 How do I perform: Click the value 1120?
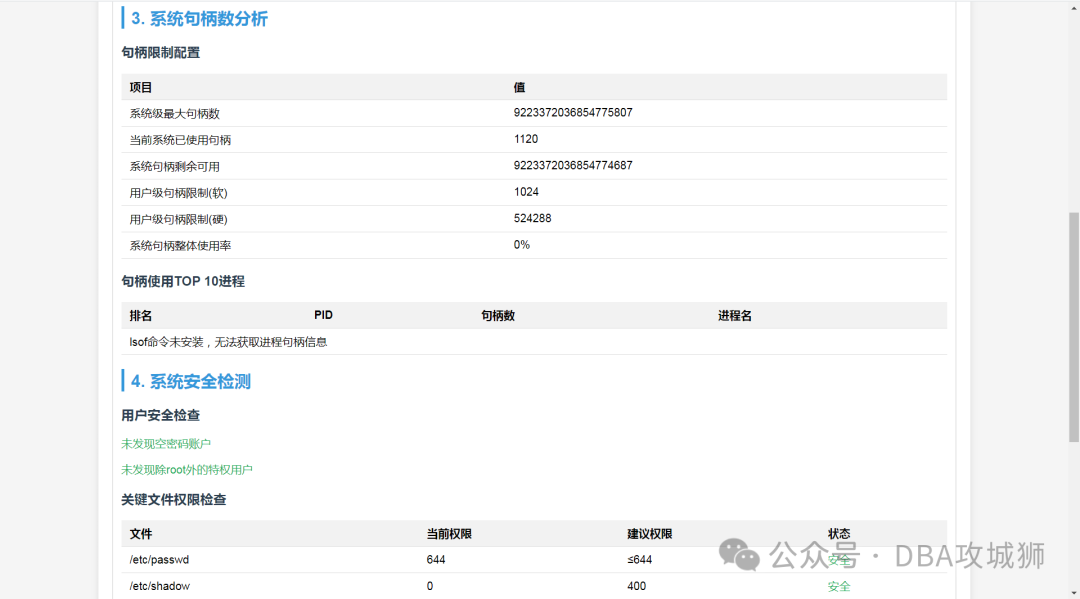526,139
